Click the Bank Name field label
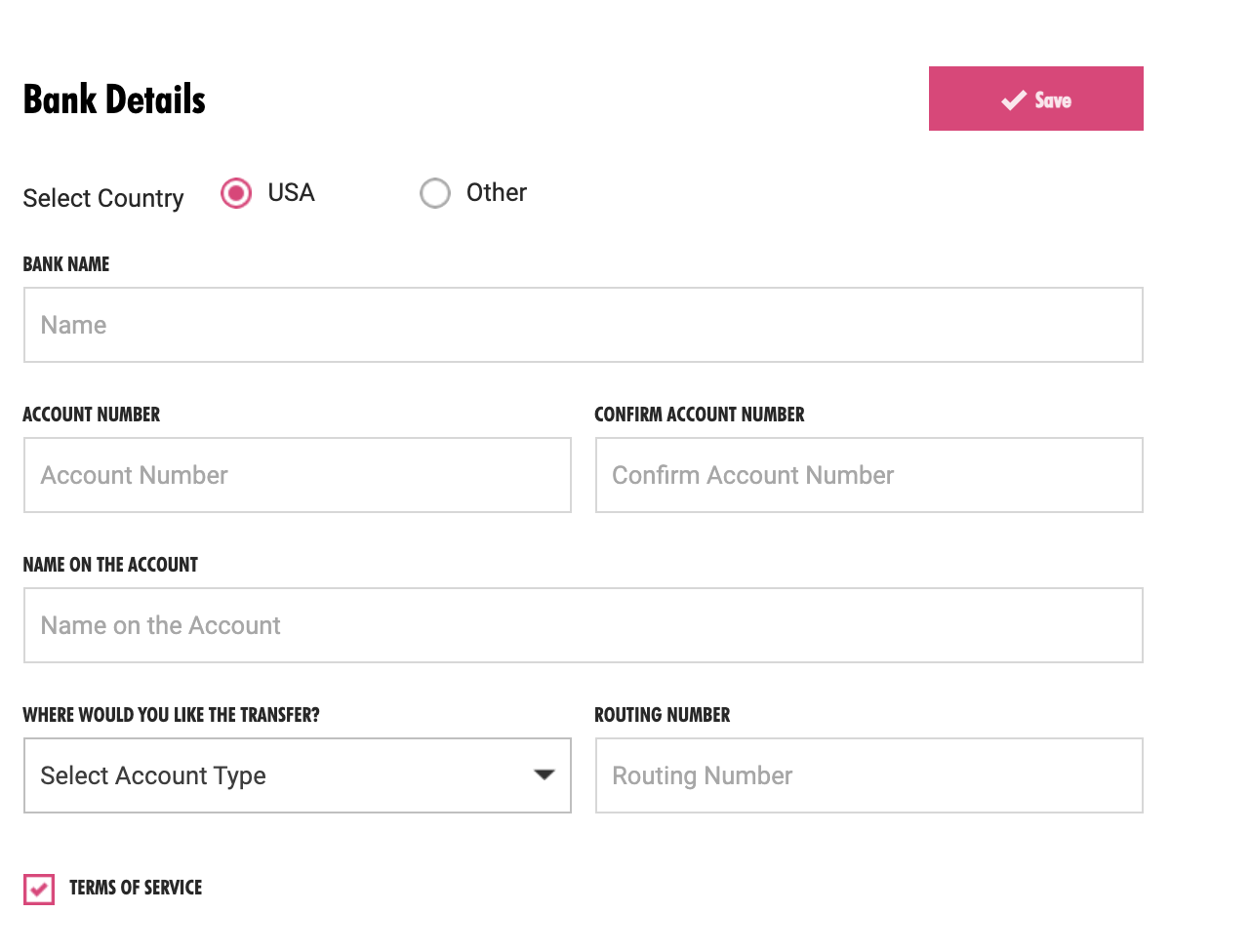The image size is (1251, 952). pos(66,264)
